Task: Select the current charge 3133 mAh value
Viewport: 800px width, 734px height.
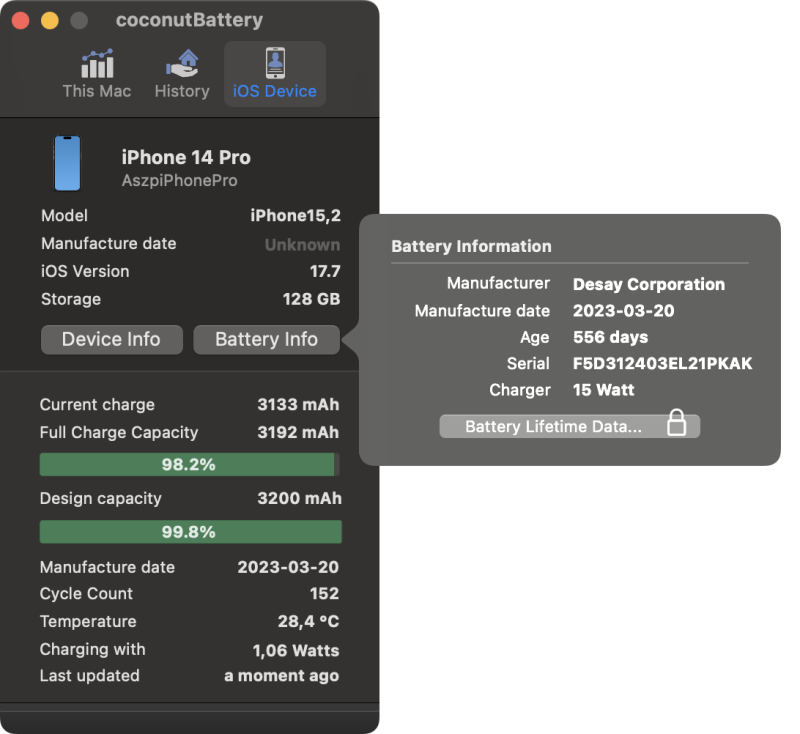Action: pyautogui.click(x=298, y=404)
